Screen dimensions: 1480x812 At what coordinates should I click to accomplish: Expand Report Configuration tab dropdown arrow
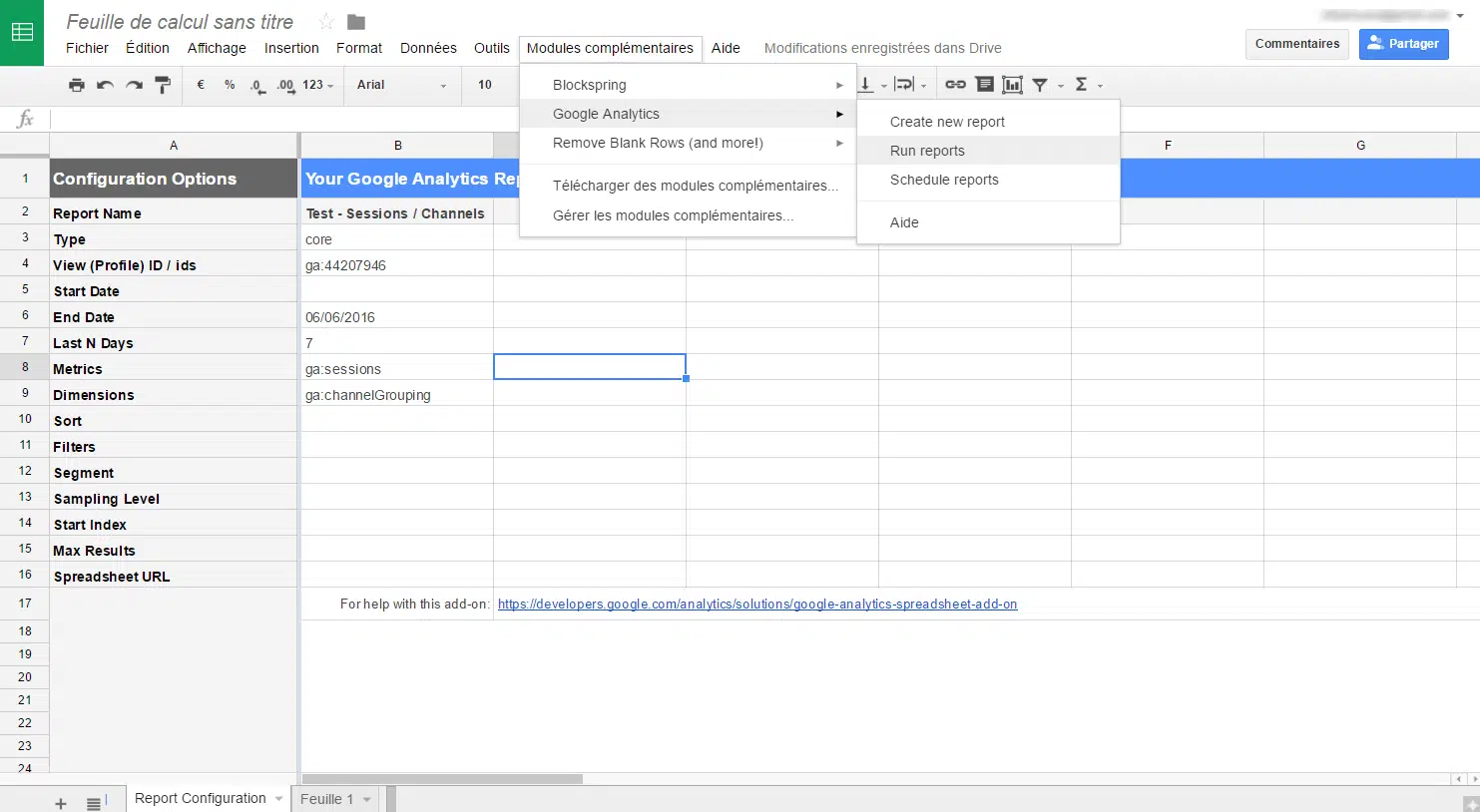coord(278,799)
